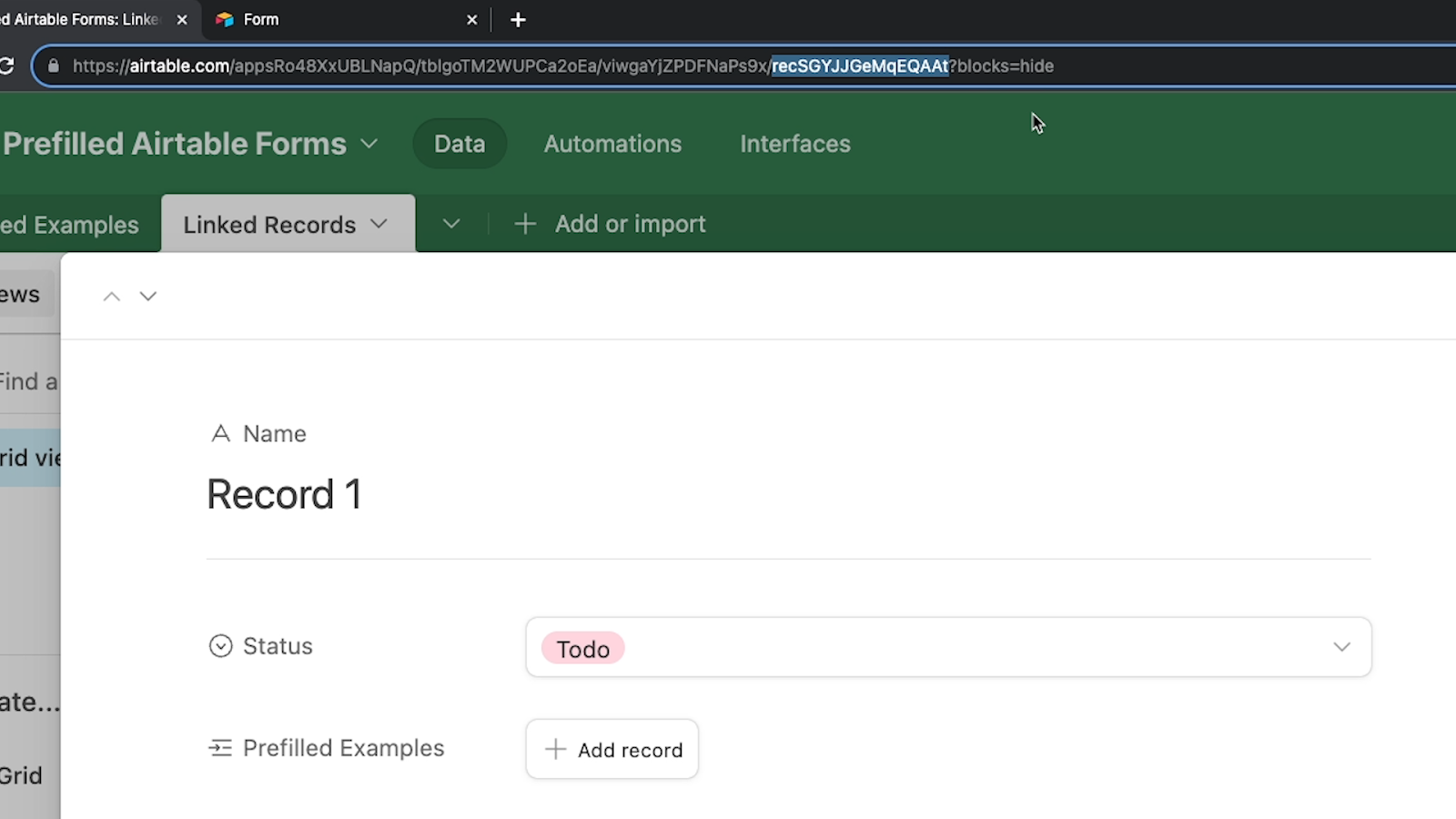This screenshot has width=1456, height=819.
Task: Click the Status field label
Action: pyautogui.click(x=278, y=646)
